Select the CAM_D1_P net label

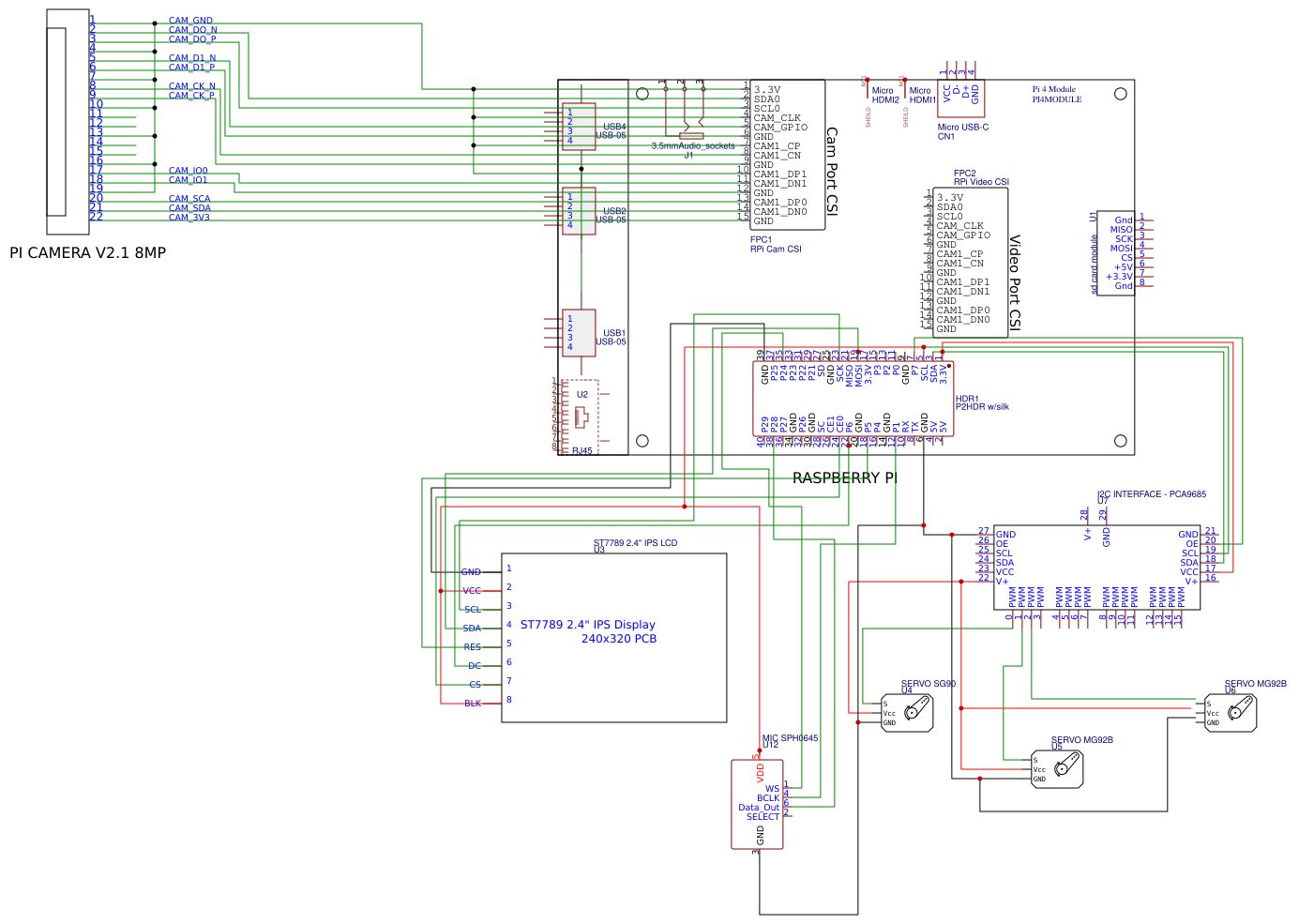tap(191, 68)
